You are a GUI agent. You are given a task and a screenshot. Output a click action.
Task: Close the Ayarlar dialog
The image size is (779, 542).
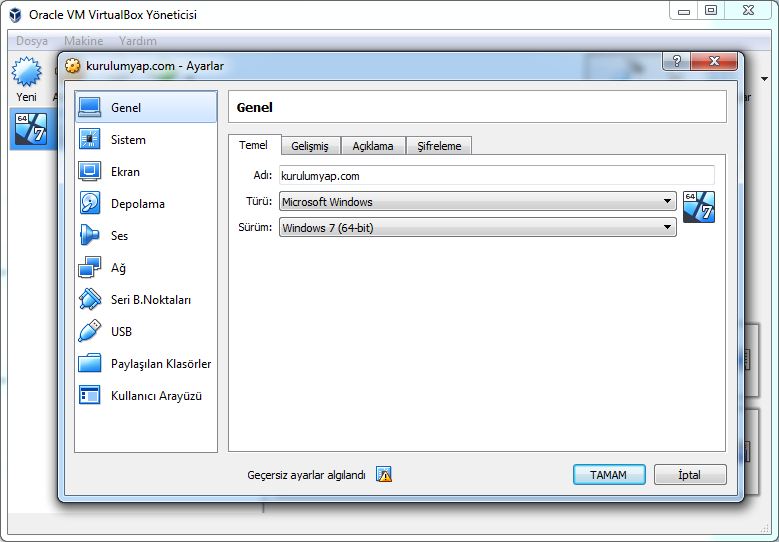click(x=714, y=61)
